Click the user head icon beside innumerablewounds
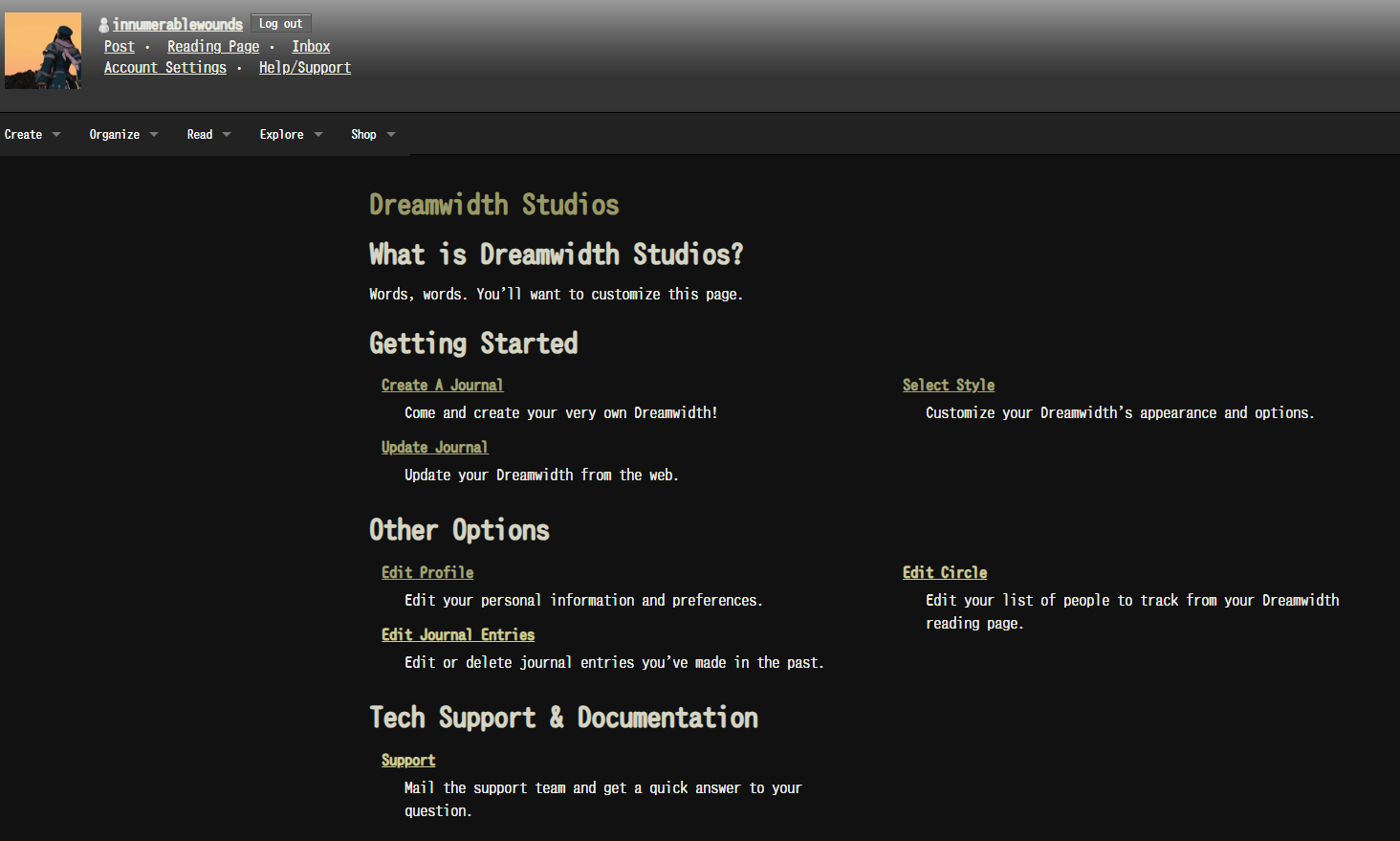The image size is (1400, 841). 103,25
